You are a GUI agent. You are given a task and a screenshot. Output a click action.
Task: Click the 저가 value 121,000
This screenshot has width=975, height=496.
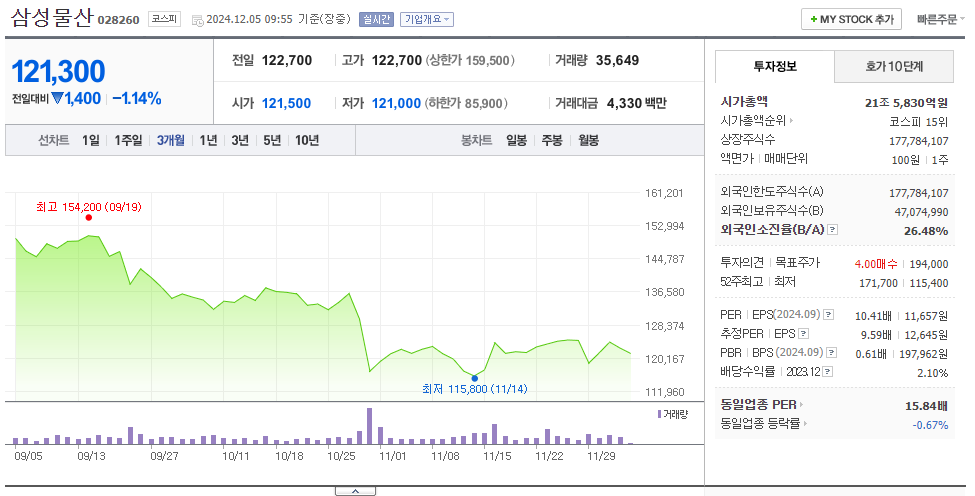[396, 103]
